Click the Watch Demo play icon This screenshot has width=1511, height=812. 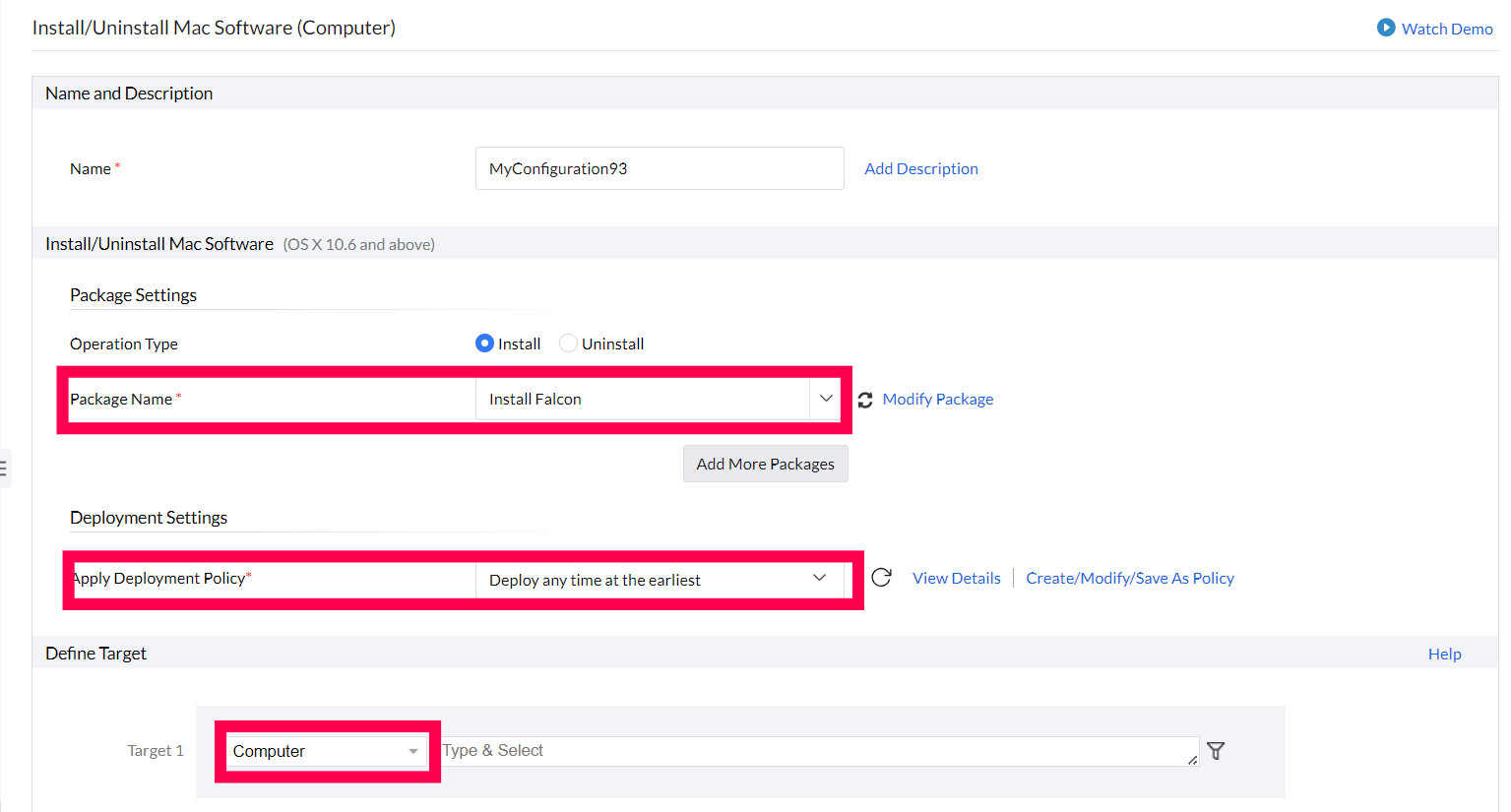[1386, 28]
